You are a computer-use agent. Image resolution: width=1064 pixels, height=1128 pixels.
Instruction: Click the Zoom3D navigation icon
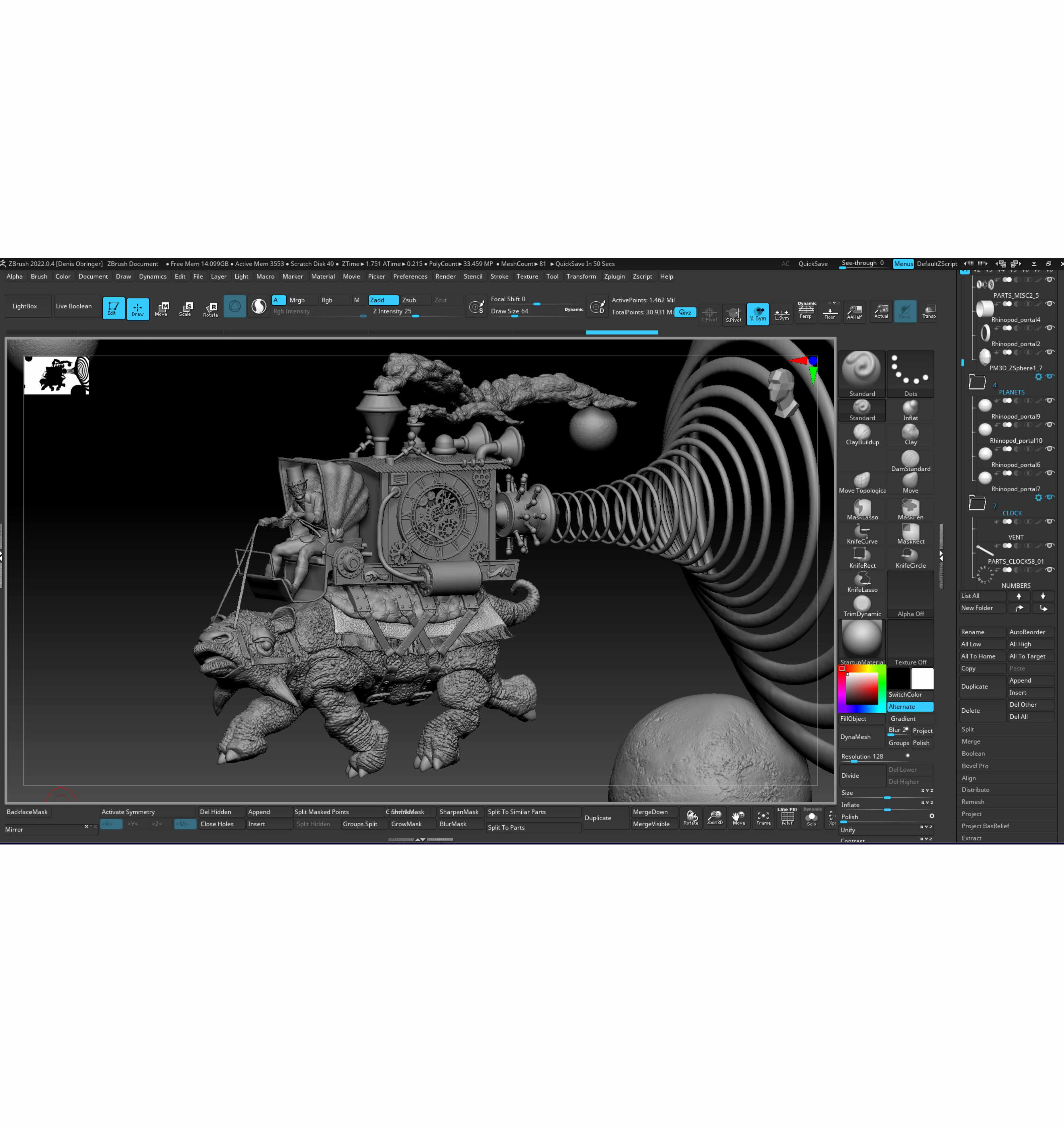(x=715, y=818)
